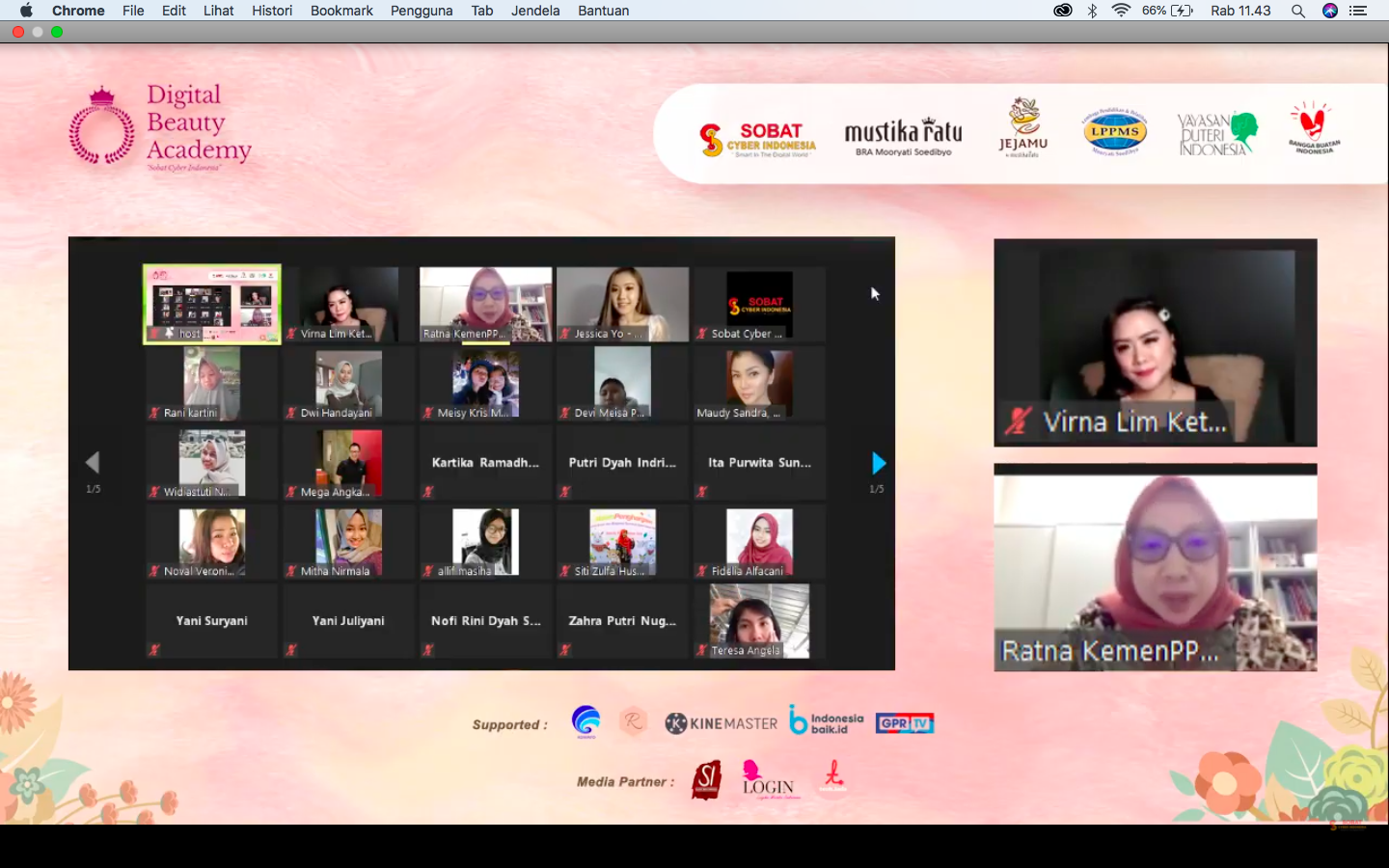Go to previous participant page arrow

tap(93, 463)
